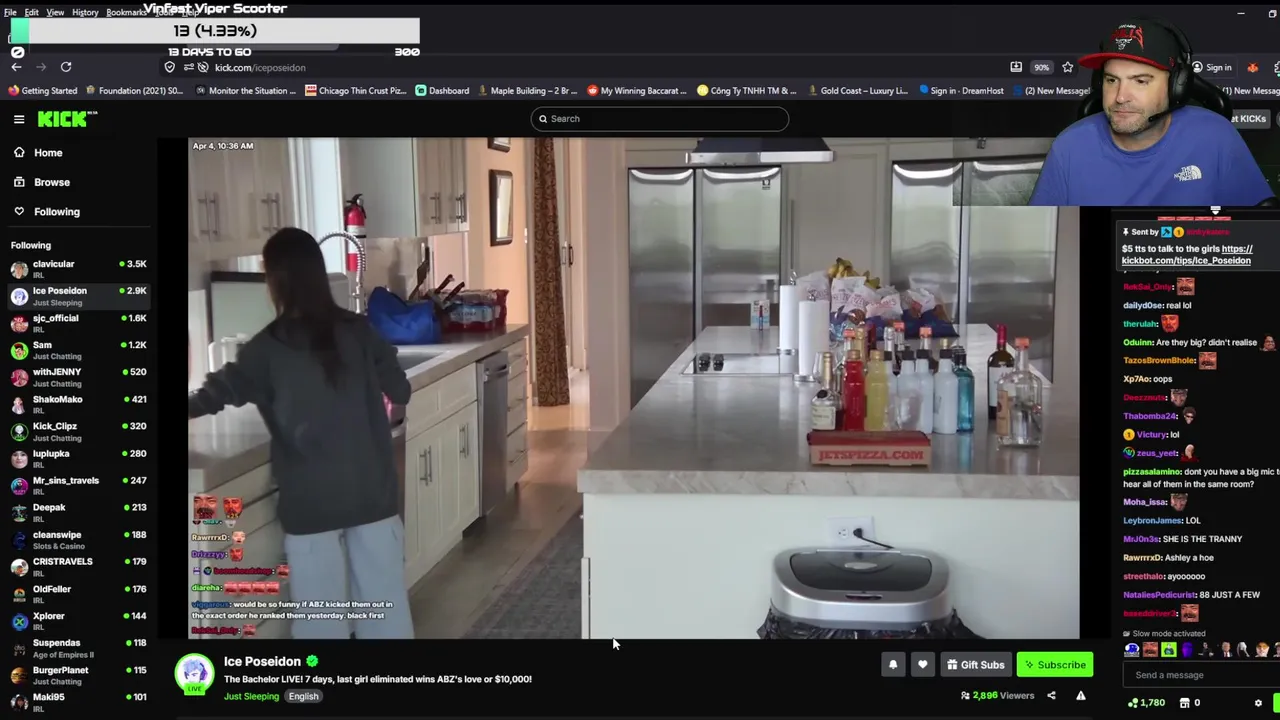
Task: Click Ice Poseidon streamer avatar below video
Action: (x=194, y=674)
